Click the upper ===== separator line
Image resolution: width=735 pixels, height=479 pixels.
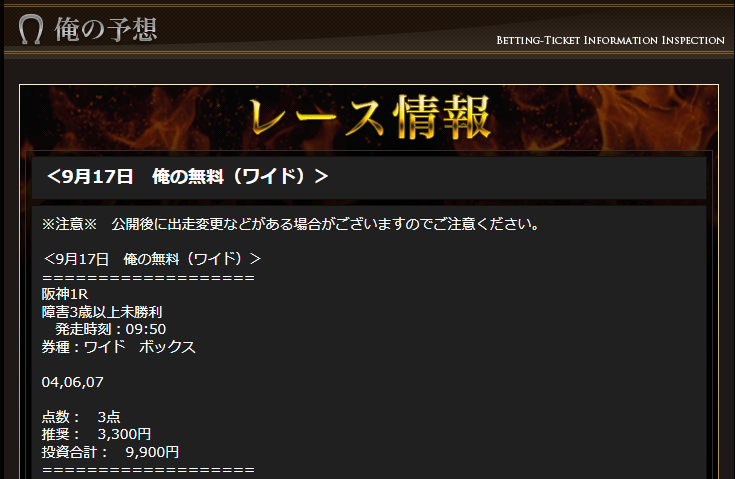pyautogui.click(x=148, y=277)
